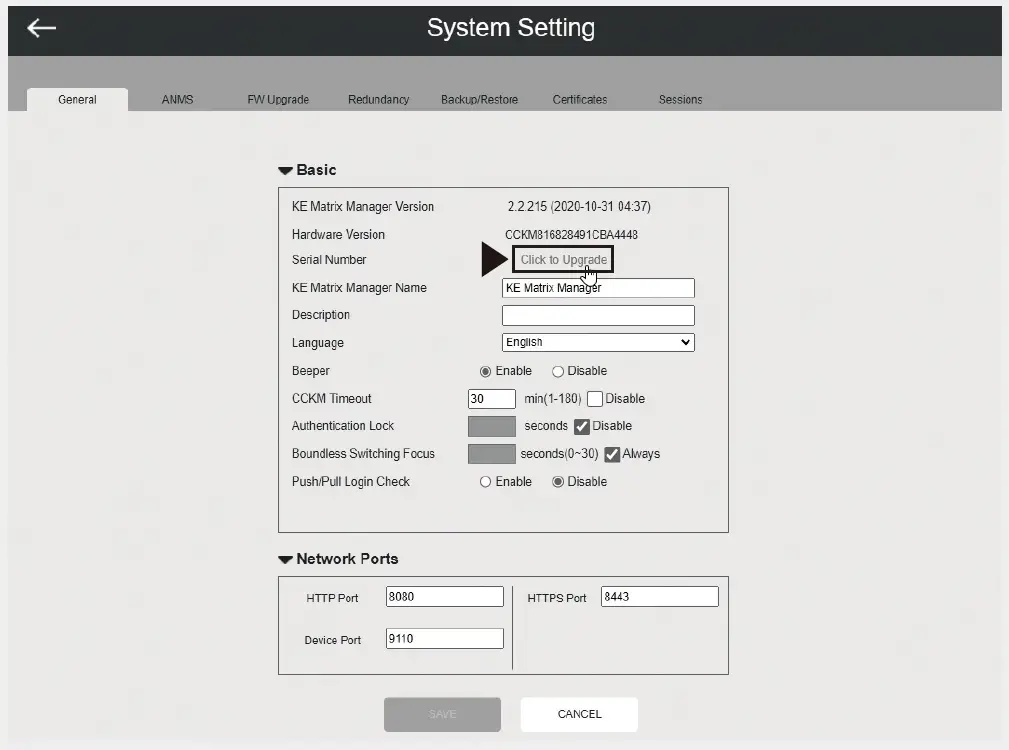Check the CCKM Timeout Disable checkbox
Viewport: 1009px width, 750px height.
(x=595, y=398)
